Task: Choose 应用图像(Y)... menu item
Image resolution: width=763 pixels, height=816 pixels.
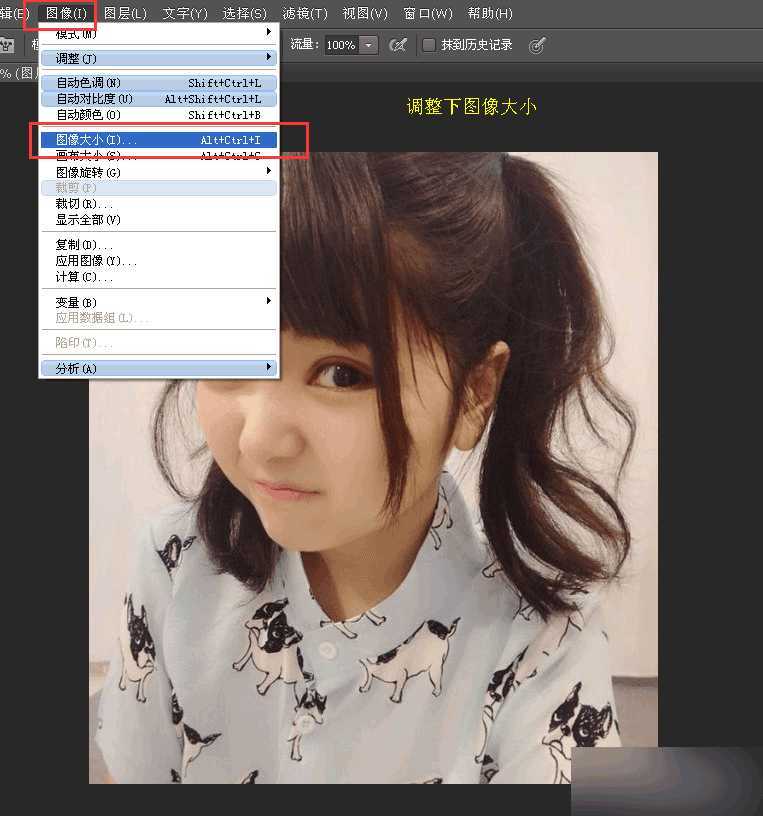Action: tap(159, 261)
